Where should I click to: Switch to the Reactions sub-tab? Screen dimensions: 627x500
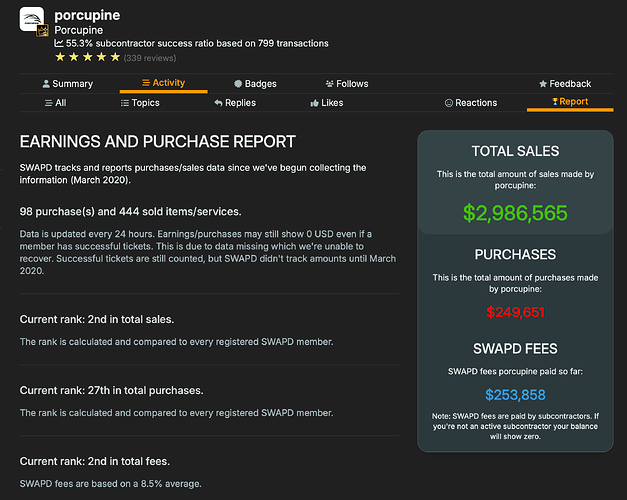coord(471,103)
